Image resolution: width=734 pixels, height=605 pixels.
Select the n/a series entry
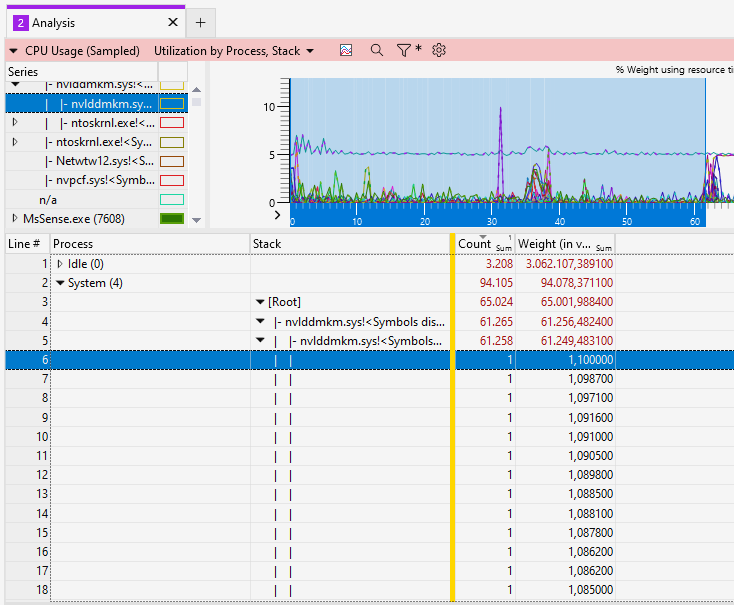pyautogui.click(x=48, y=200)
